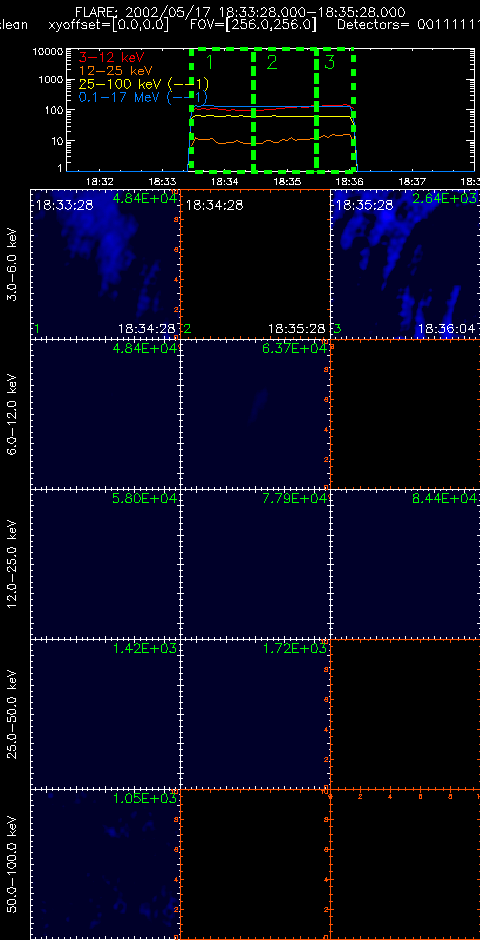The width and height of the screenshot is (480, 940).
Task: Select the 25.0-50.0 keV image labeled 1.42E+03
Action: [x=105, y=713]
